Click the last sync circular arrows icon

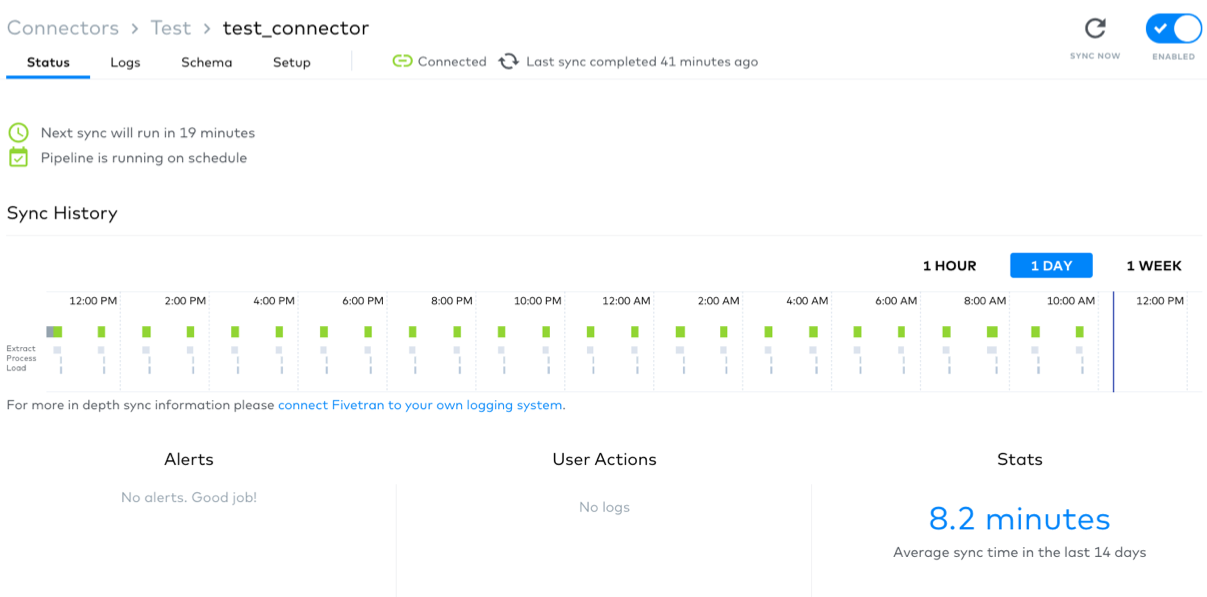pyautogui.click(x=509, y=61)
